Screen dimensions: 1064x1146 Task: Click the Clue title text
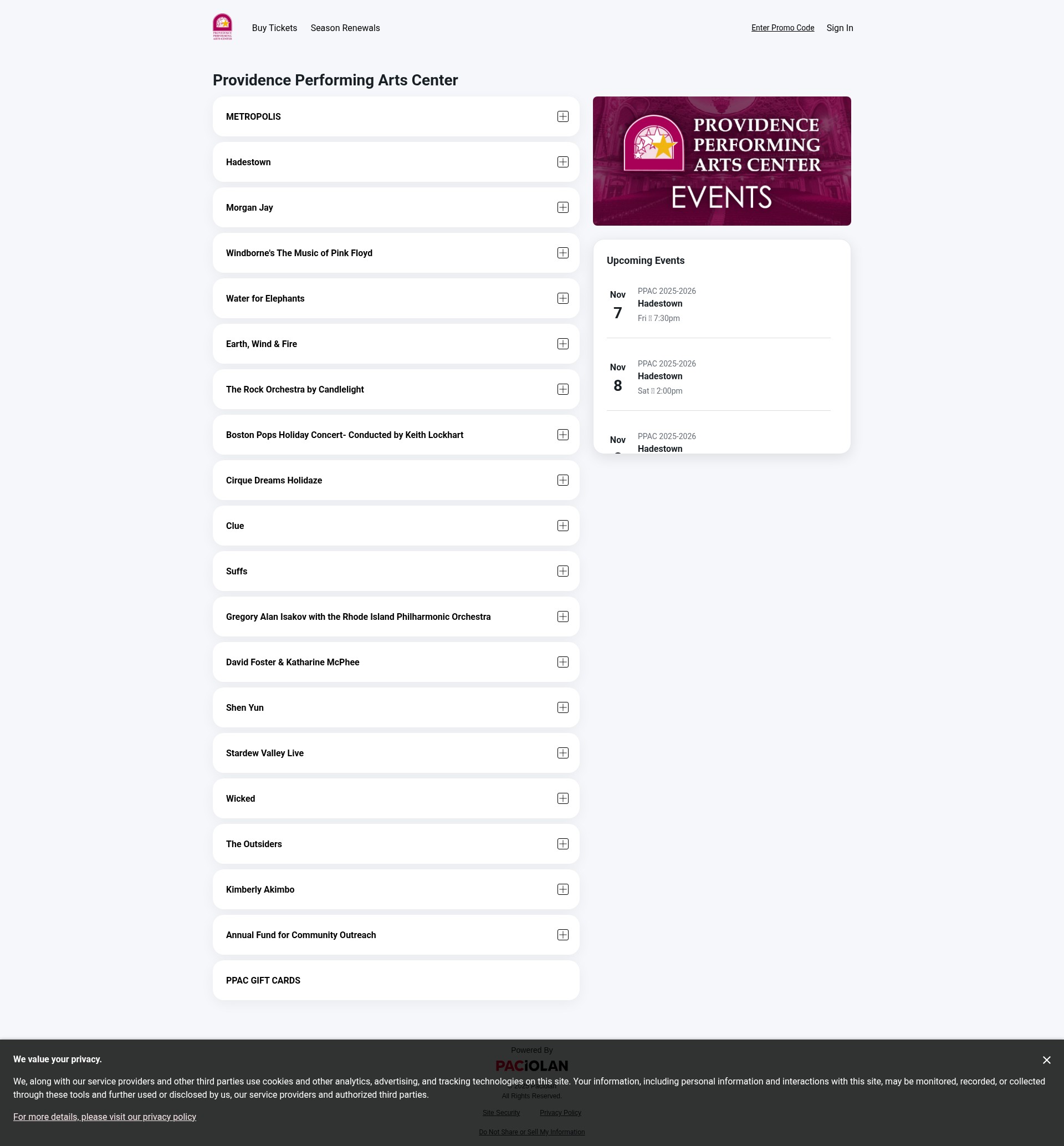tap(235, 526)
